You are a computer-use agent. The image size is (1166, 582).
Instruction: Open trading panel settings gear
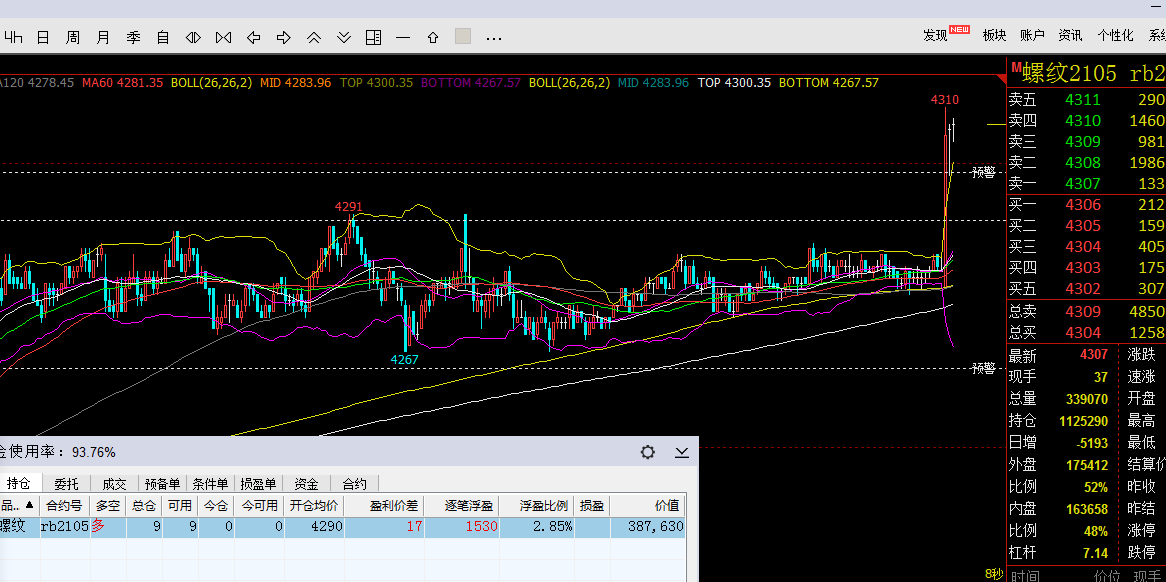[x=648, y=452]
